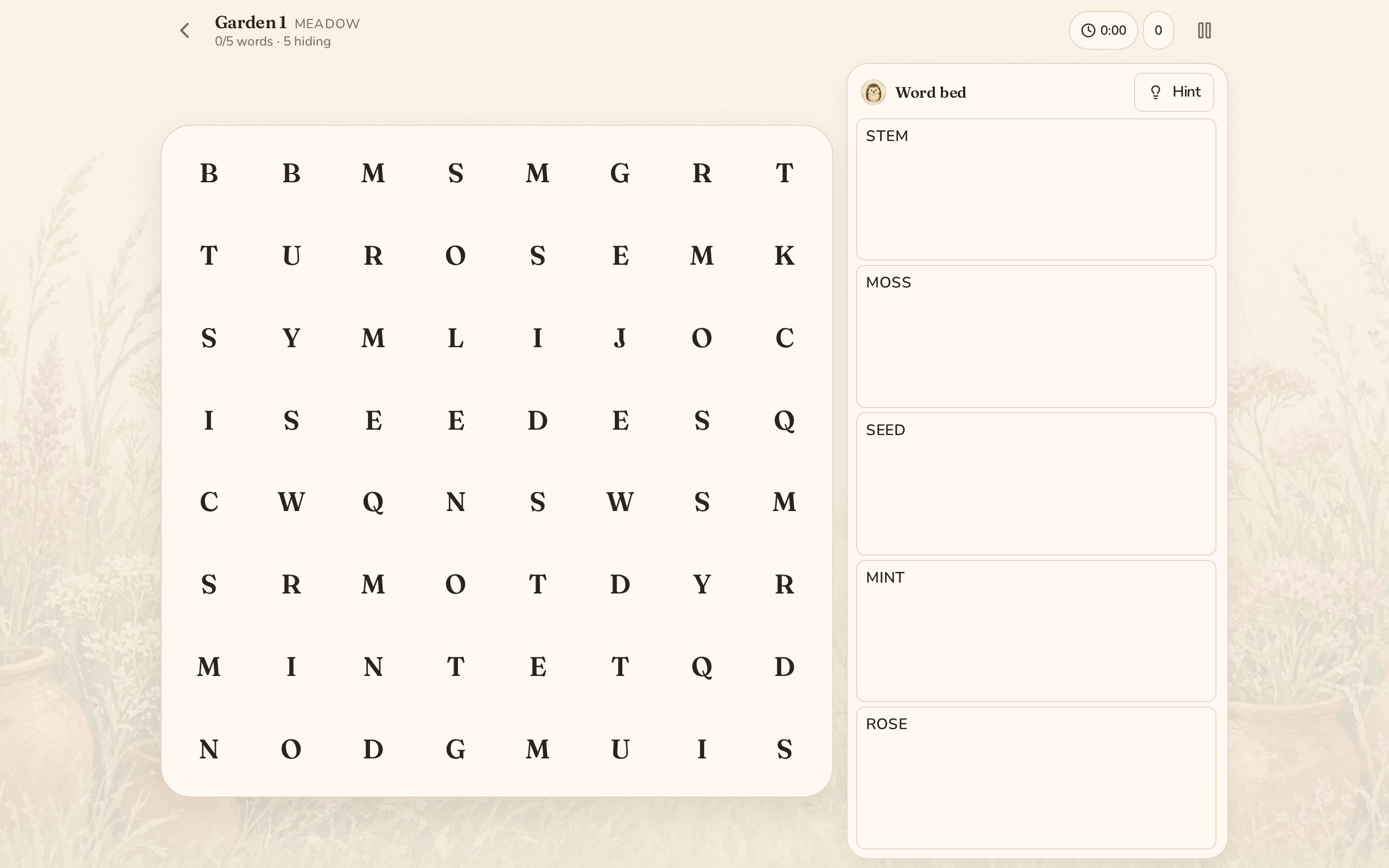Pause the game with pause icon

[1204, 30]
